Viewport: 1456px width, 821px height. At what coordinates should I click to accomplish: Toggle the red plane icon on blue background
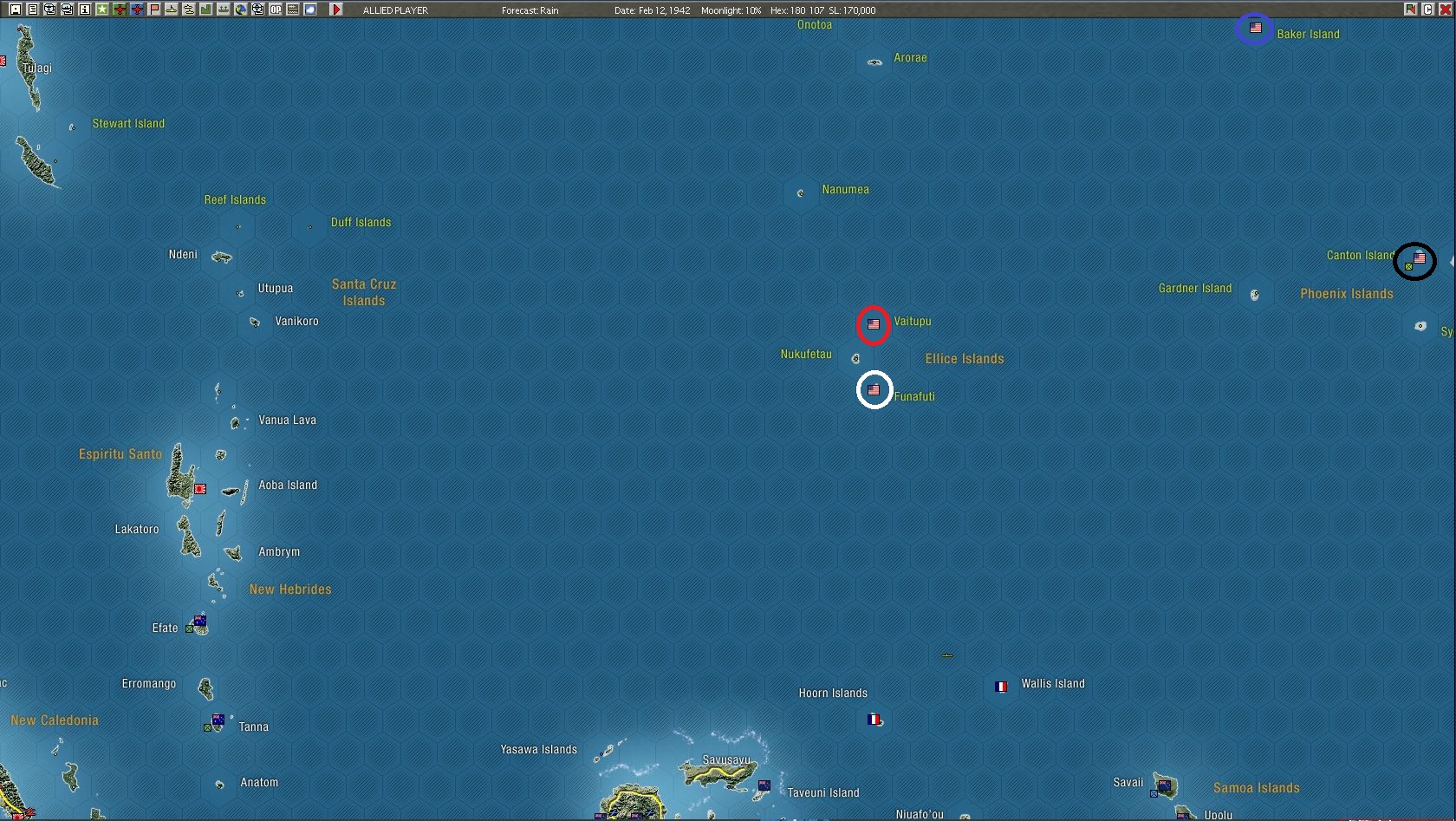click(x=136, y=10)
